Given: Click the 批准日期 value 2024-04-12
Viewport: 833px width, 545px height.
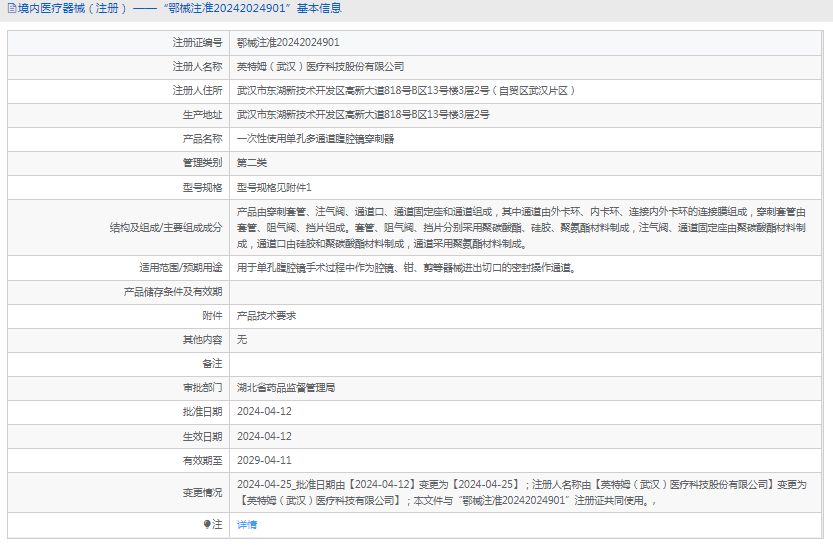Looking at the screenshot, I should tap(264, 412).
